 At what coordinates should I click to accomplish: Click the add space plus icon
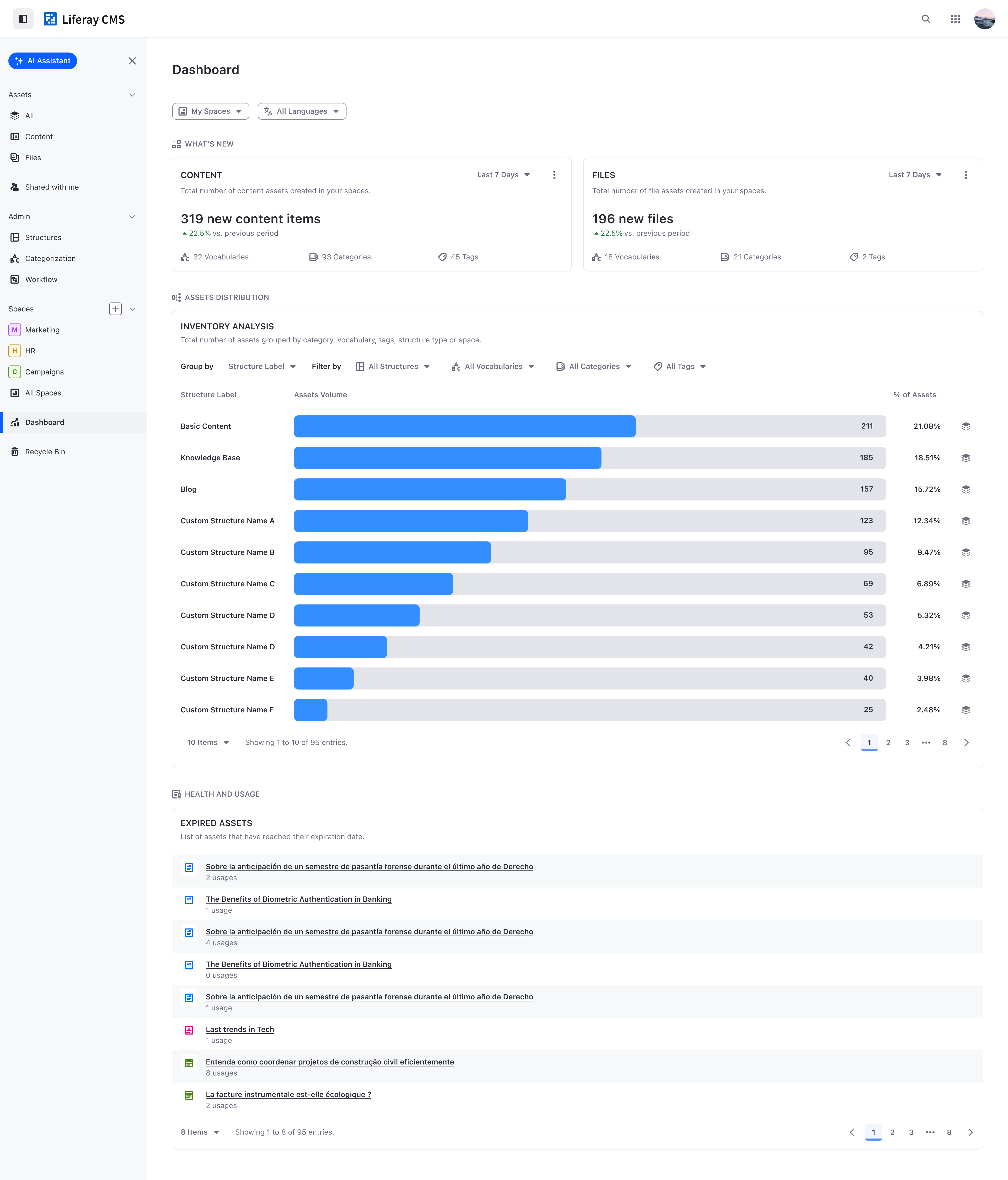(x=115, y=309)
